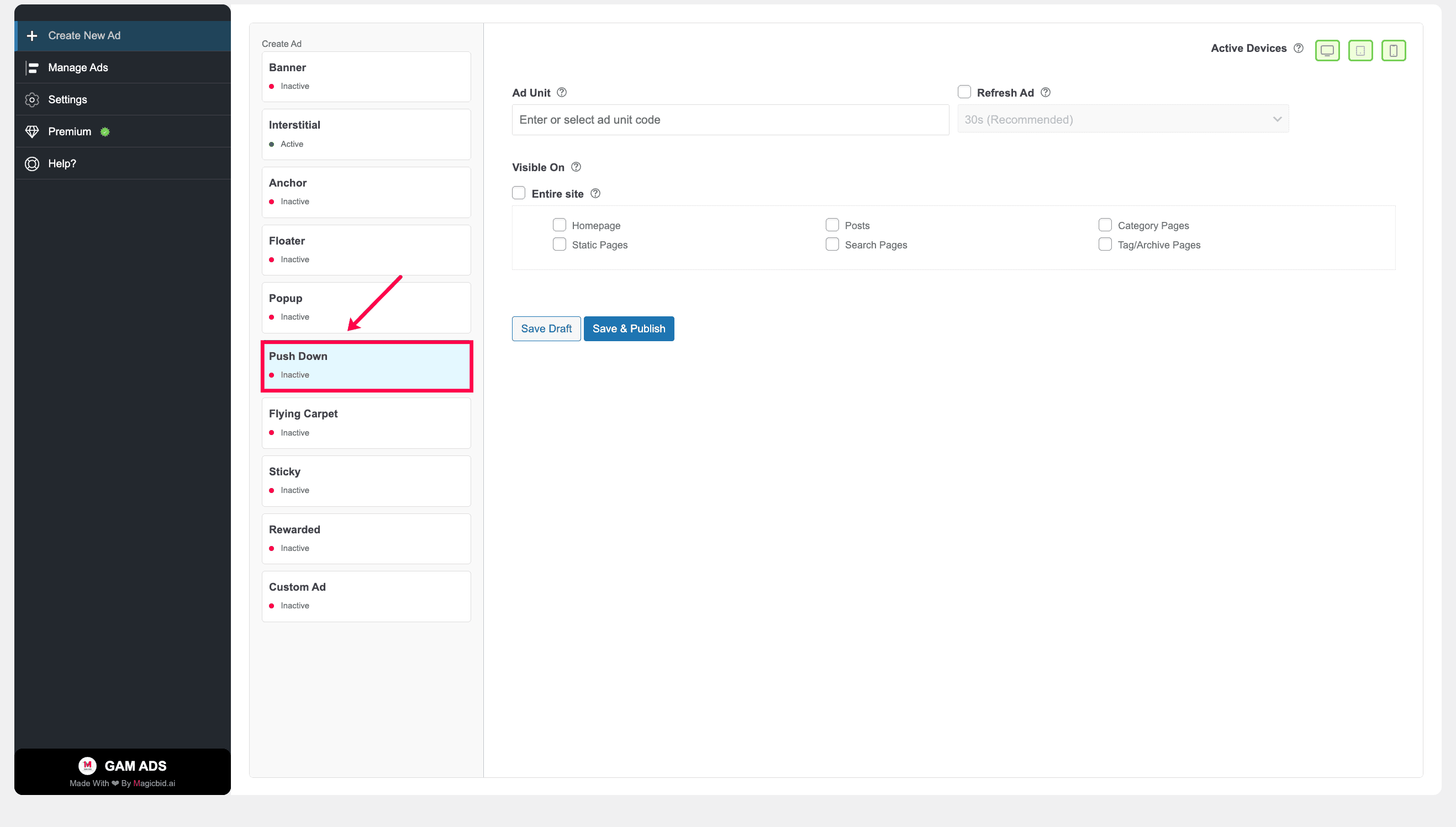Open the 30s (Recommended) refresh dropdown

[x=1123, y=119]
